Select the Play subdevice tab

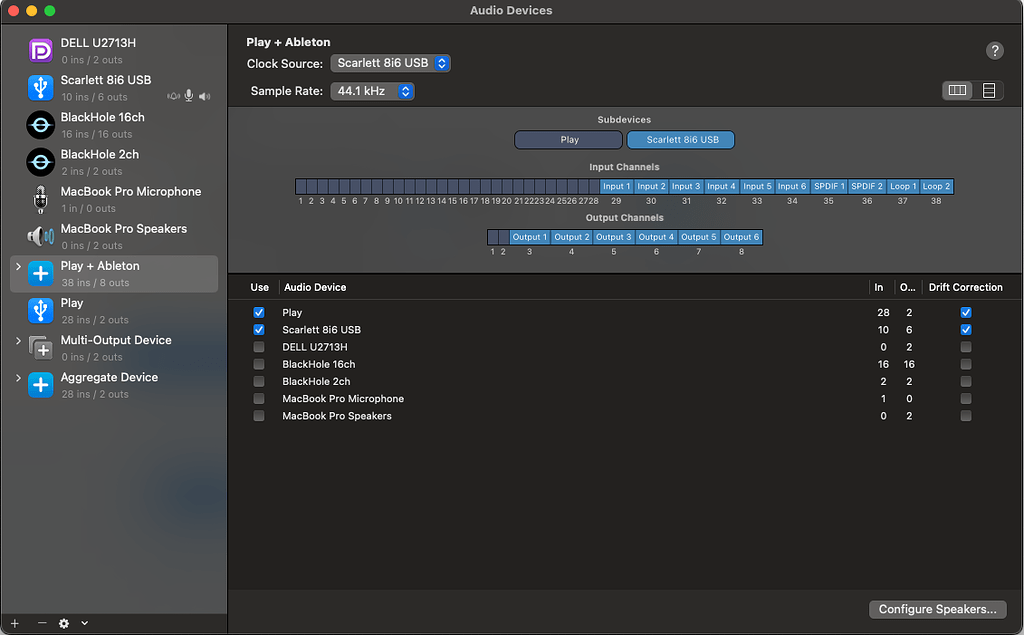point(568,140)
